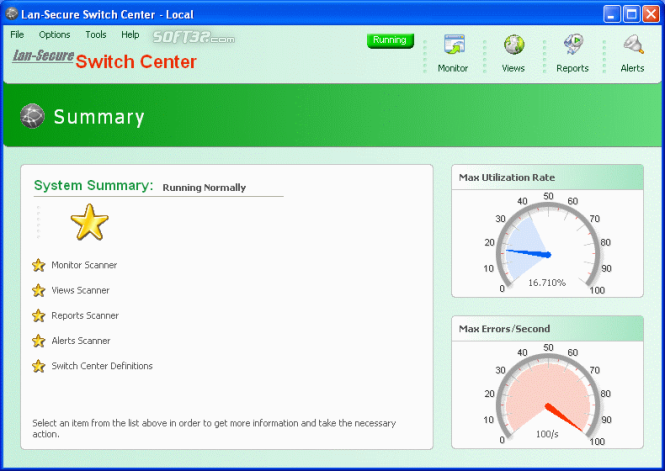Click the large gold system status star

89,222
